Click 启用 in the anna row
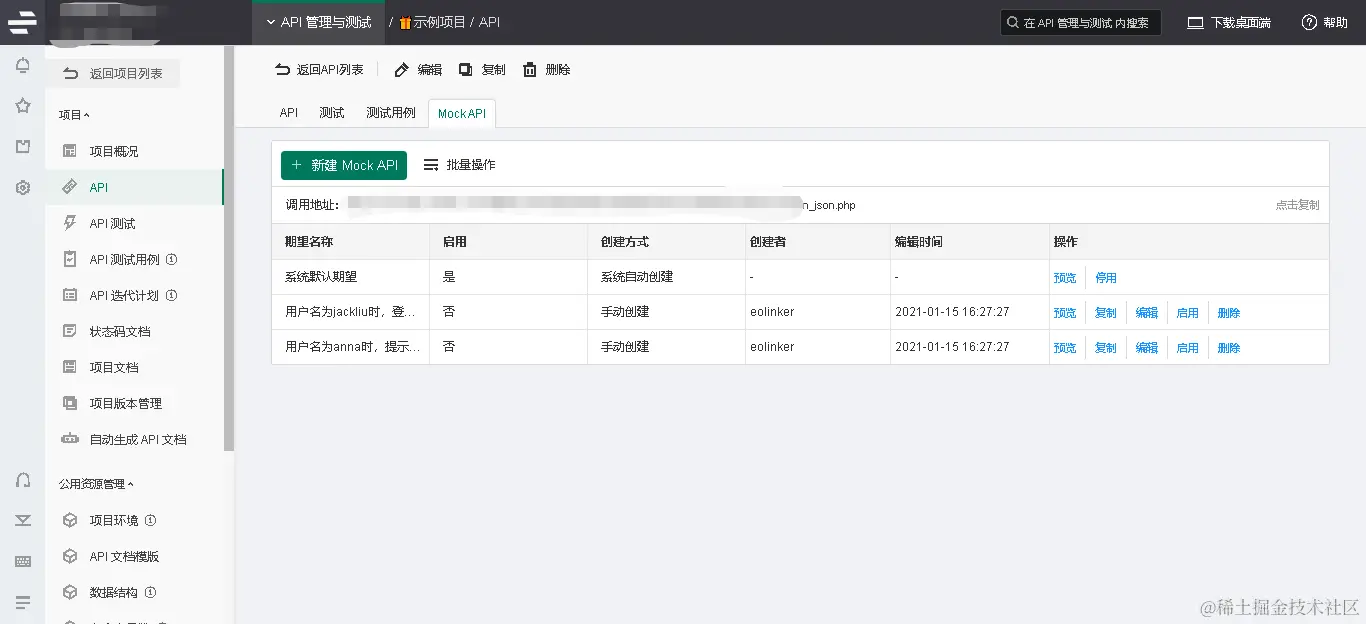Image resolution: width=1366 pixels, height=624 pixels. 1188,348
